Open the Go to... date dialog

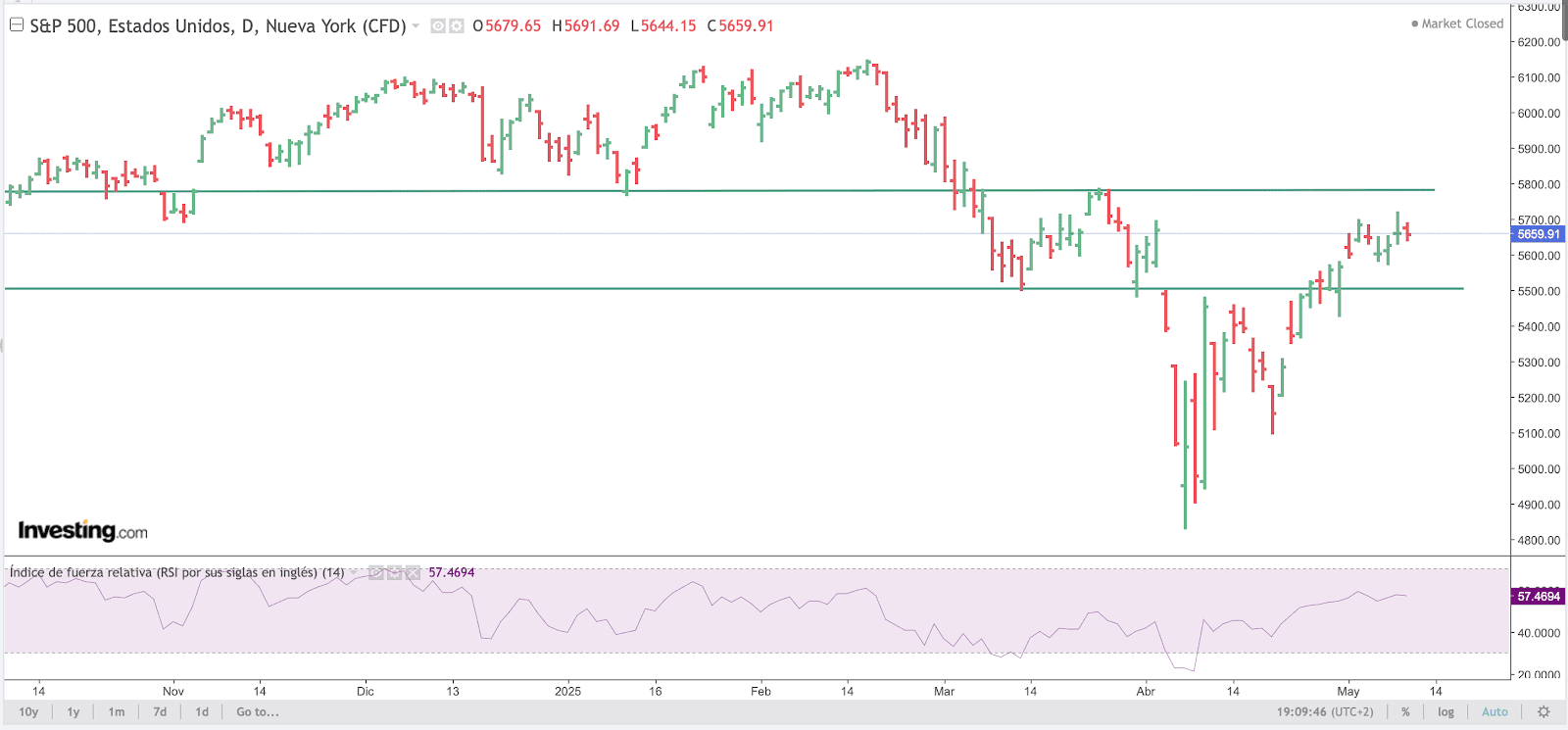(x=258, y=712)
